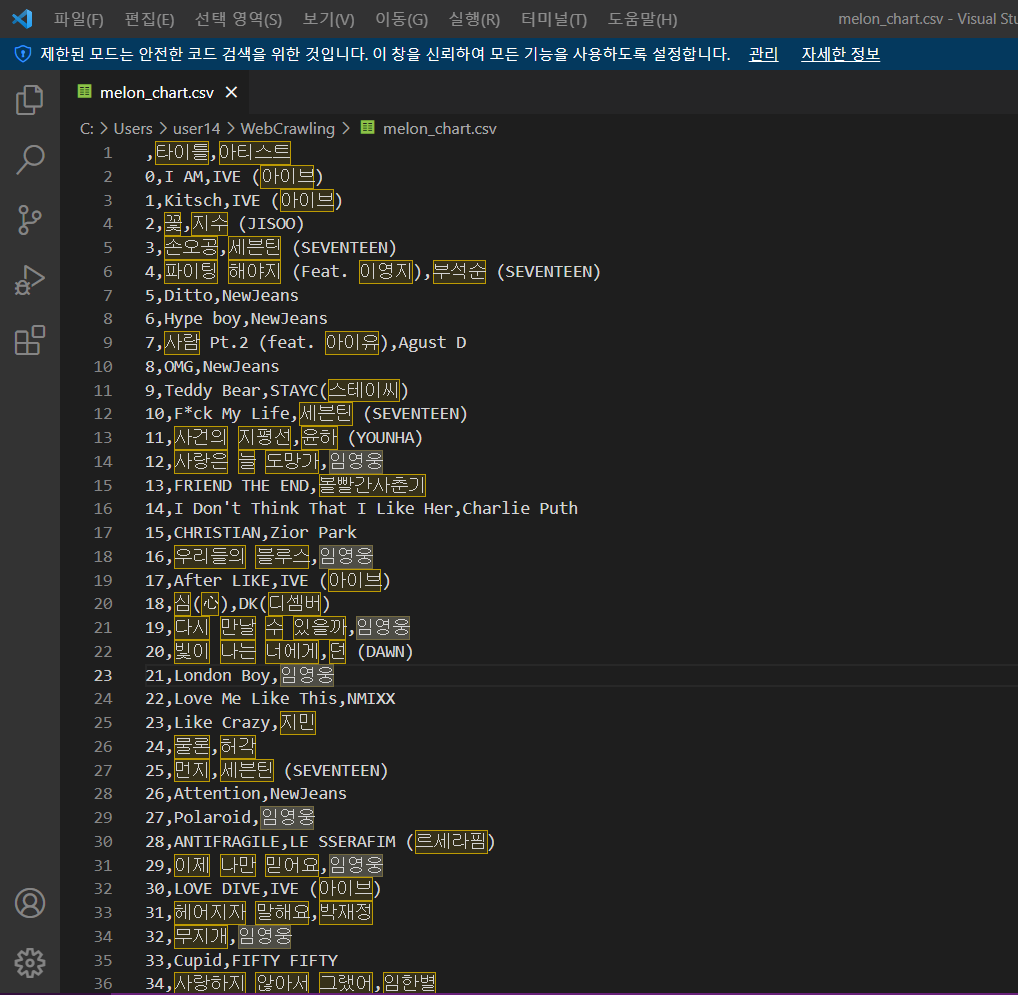Open the Explorer view in activity bar
Viewport: 1018px width, 995px height.
click(29, 100)
